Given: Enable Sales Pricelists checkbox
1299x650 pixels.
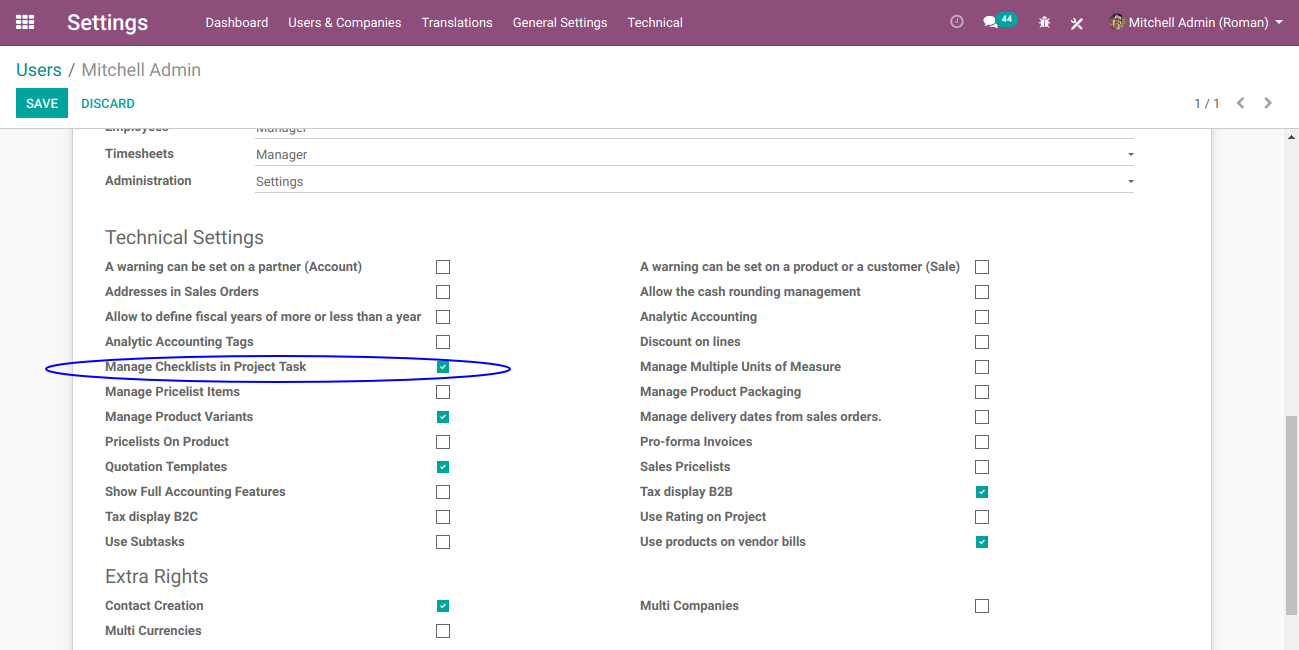Looking at the screenshot, I should [982, 467].
